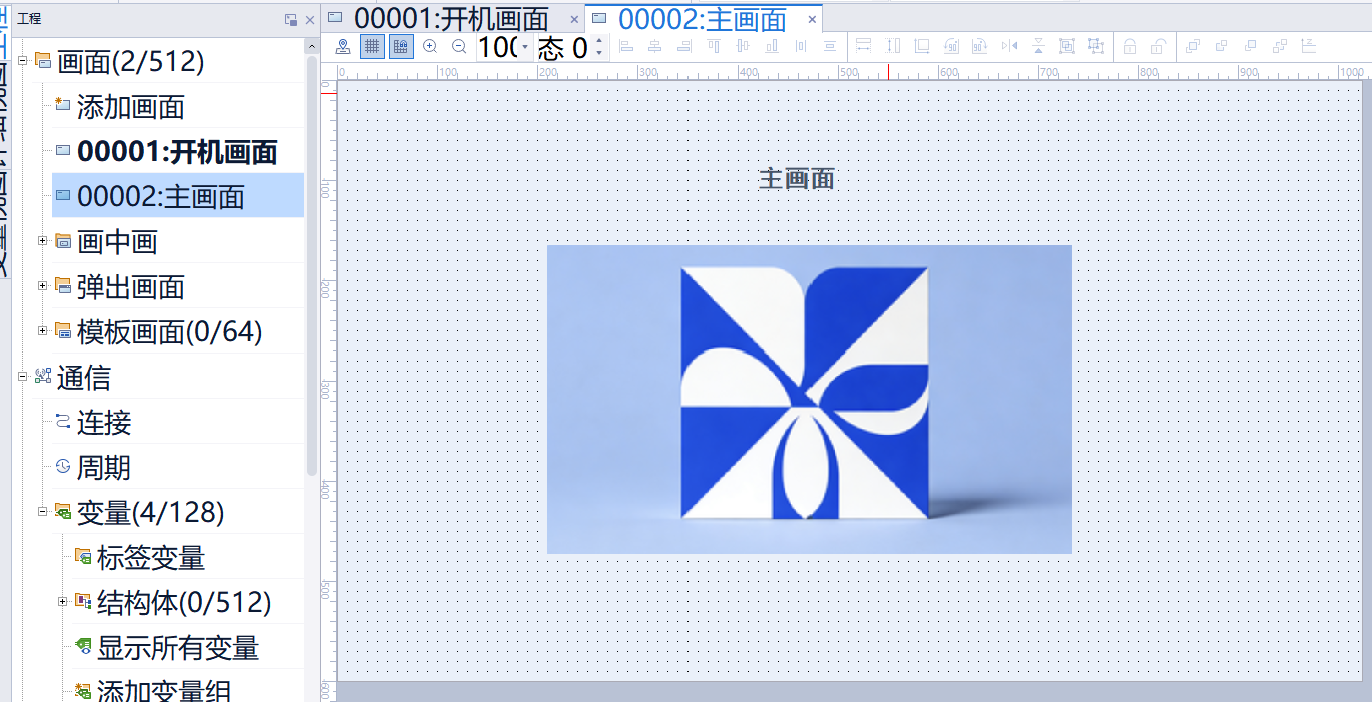Click the locate position pin icon
This screenshot has width=1372, height=702.
pos(343,46)
